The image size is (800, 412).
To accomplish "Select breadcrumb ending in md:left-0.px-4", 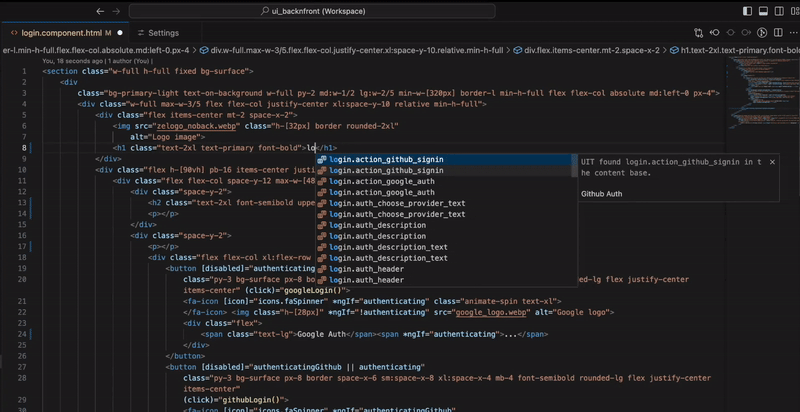I will (95, 50).
